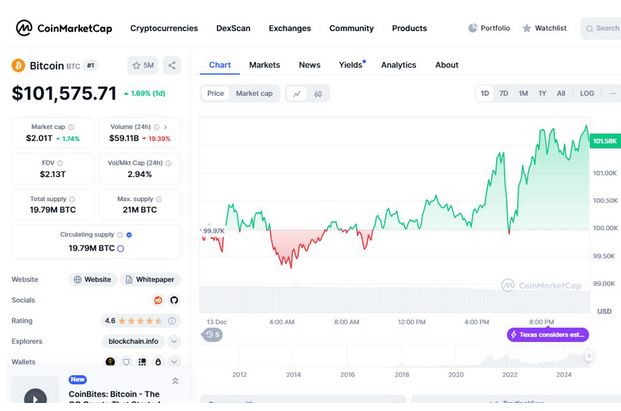Click the share icon next to Bitcoin
621x411 pixels.
(x=172, y=65)
